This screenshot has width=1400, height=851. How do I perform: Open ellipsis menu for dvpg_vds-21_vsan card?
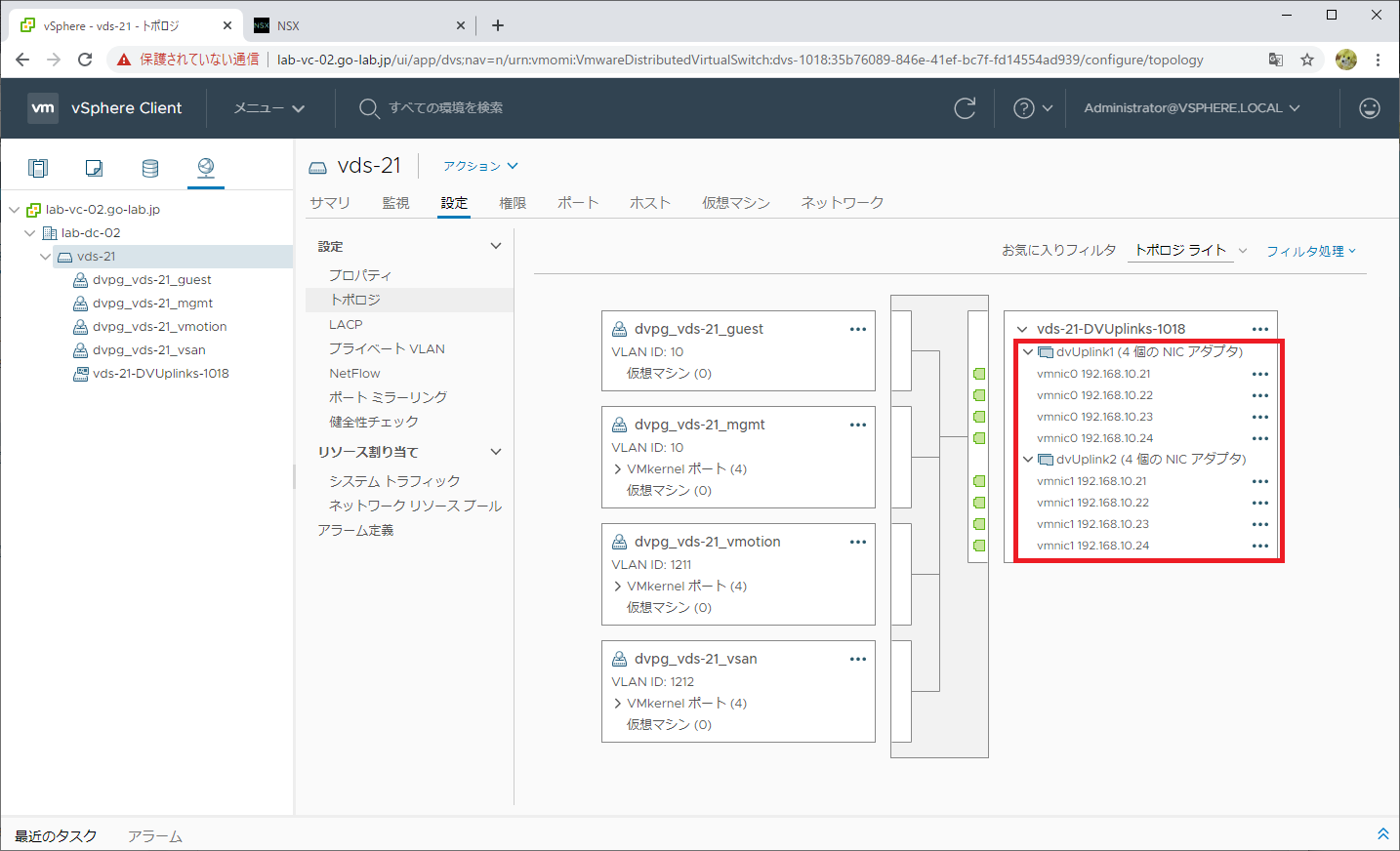[x=858, y=659]
